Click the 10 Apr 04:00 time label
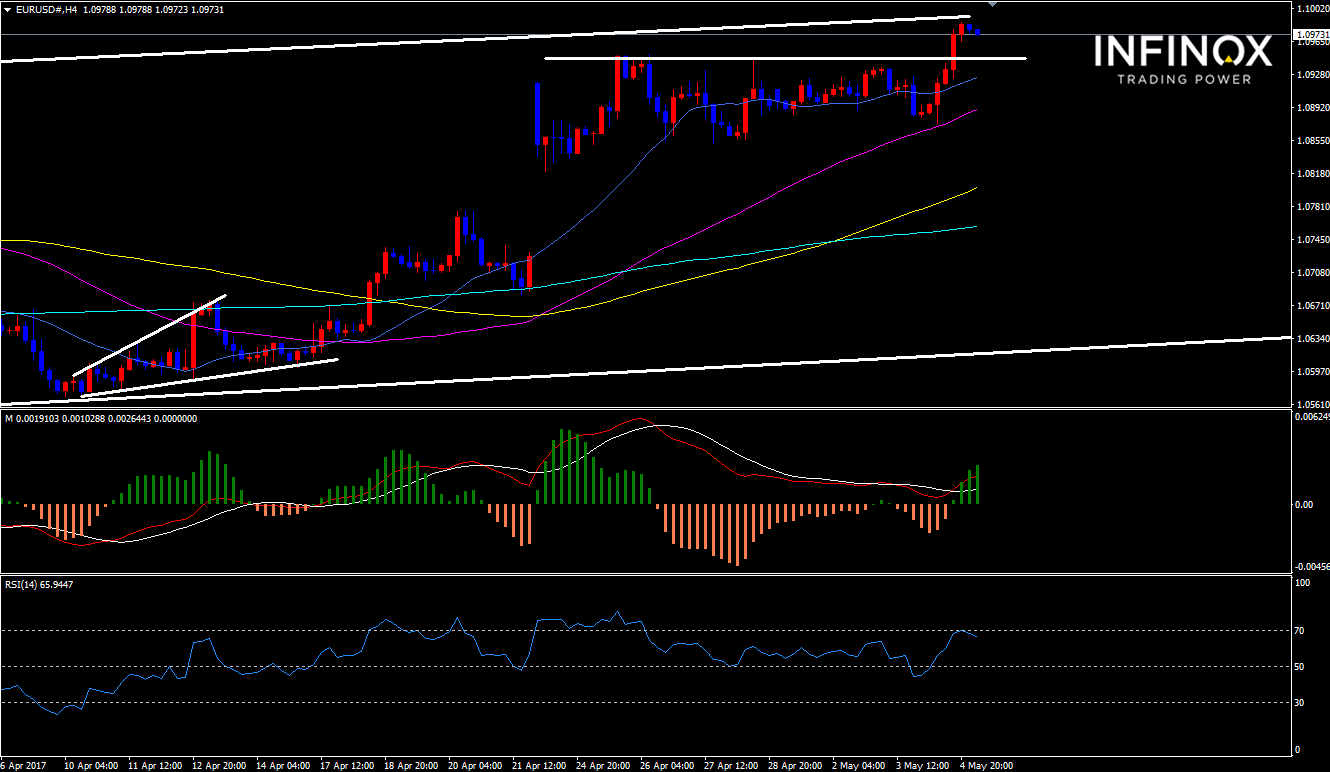The image size is (1330, 772). (x=89, y=765)
